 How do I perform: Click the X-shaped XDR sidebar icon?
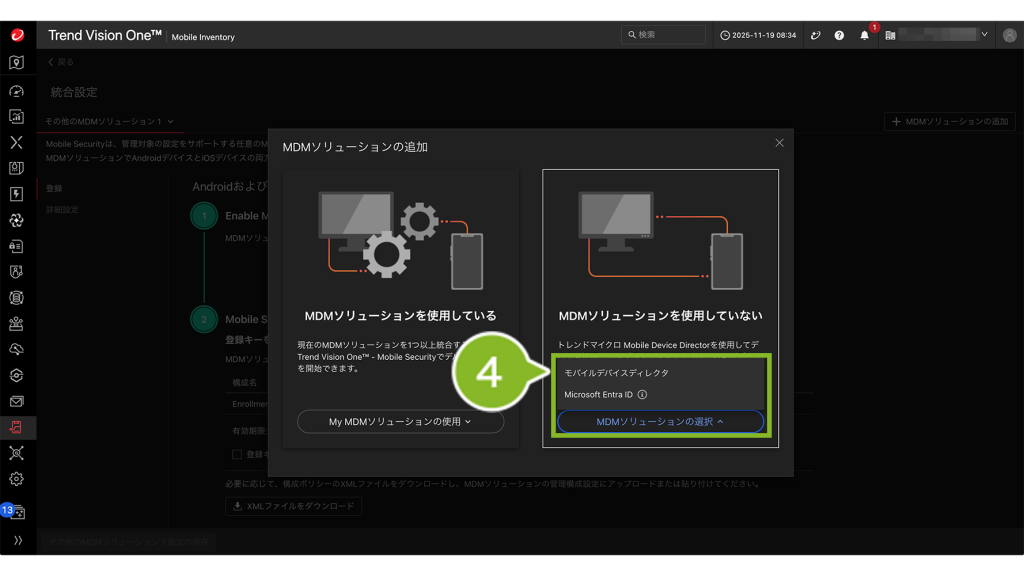coord(16,142)
